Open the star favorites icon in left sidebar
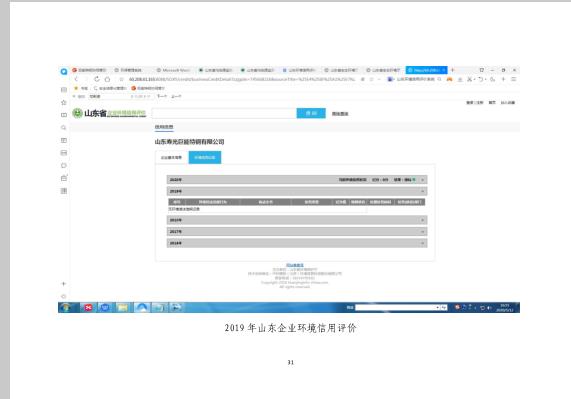 point(64,102)
